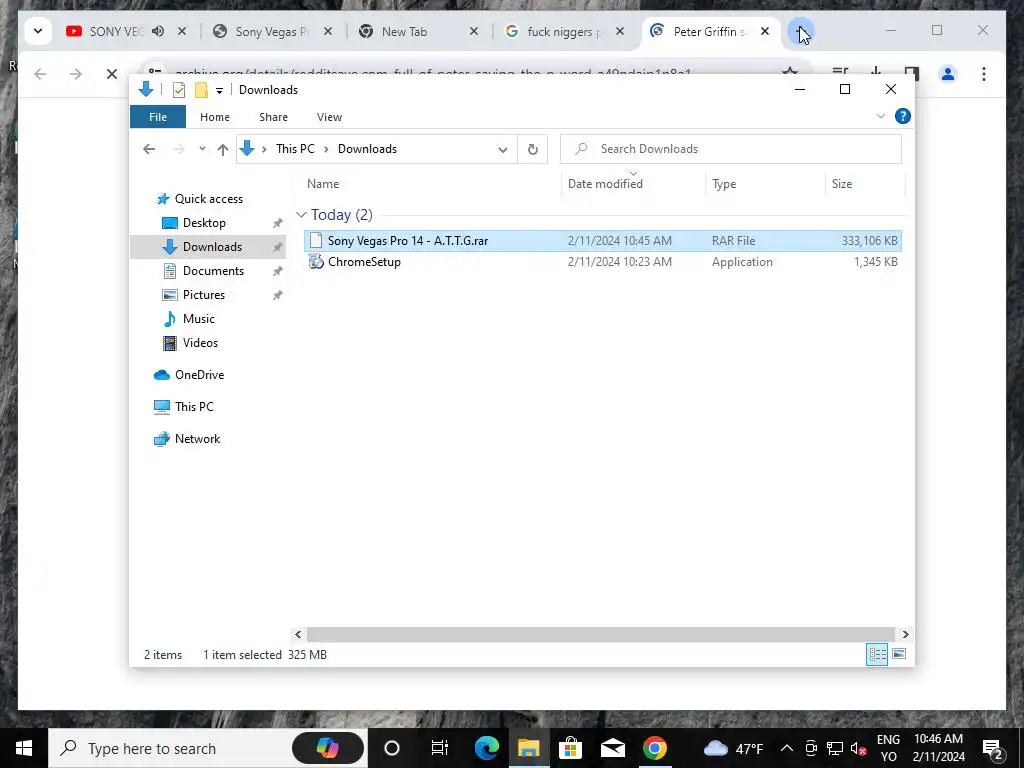
Task: Collapse the Today (2) file group
Action: pos(301,215)
